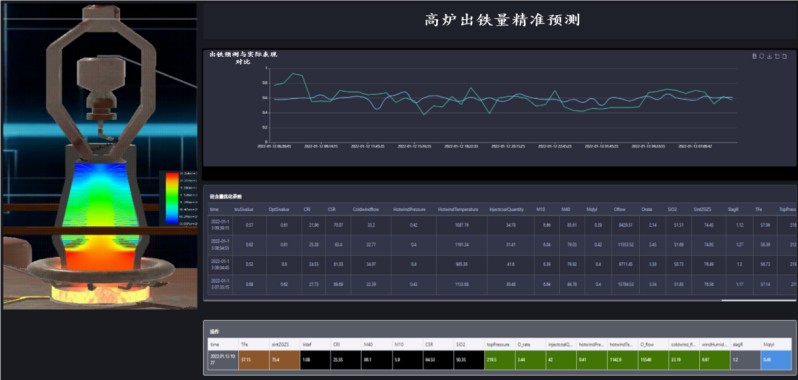Click the OptSivalue column header

pos(279,209)
